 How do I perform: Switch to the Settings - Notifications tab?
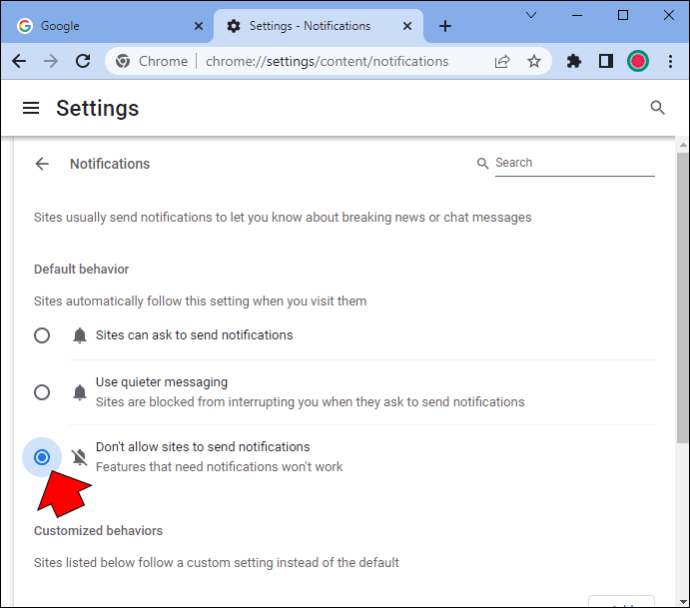point(318,26)
